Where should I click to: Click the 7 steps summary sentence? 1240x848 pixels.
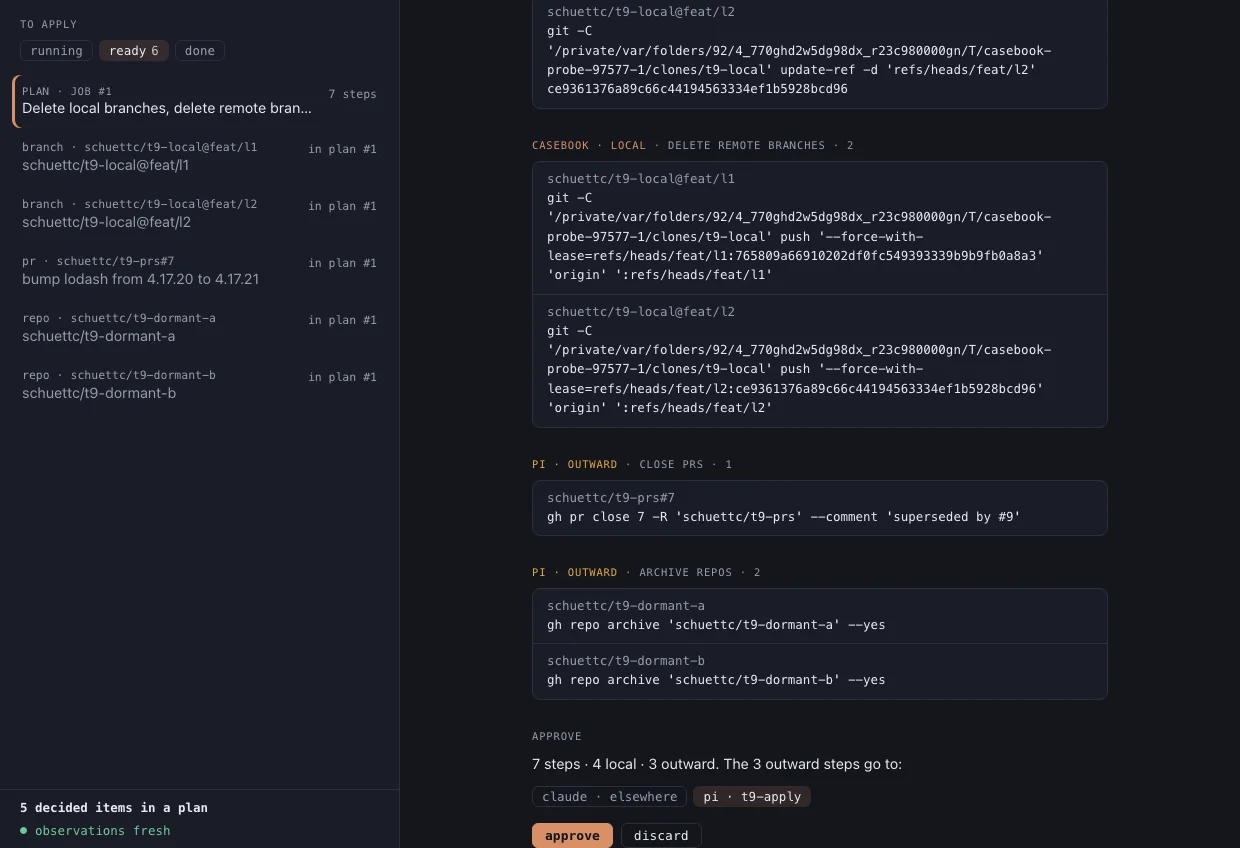pyautogui.click(x=717, y=764)
